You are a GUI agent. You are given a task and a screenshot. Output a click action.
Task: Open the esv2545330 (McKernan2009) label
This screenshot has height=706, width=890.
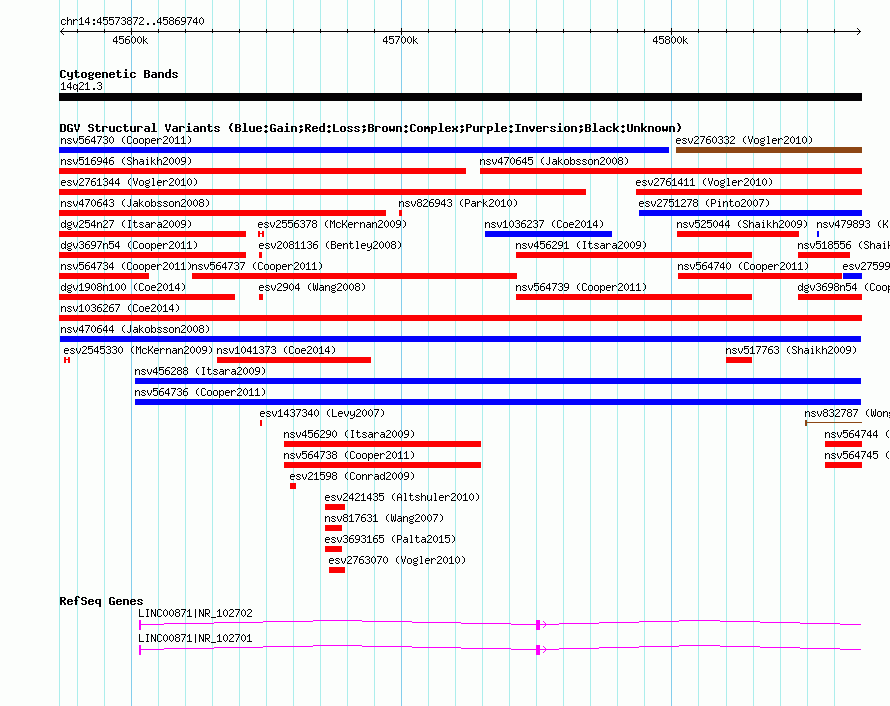point(138,350)
